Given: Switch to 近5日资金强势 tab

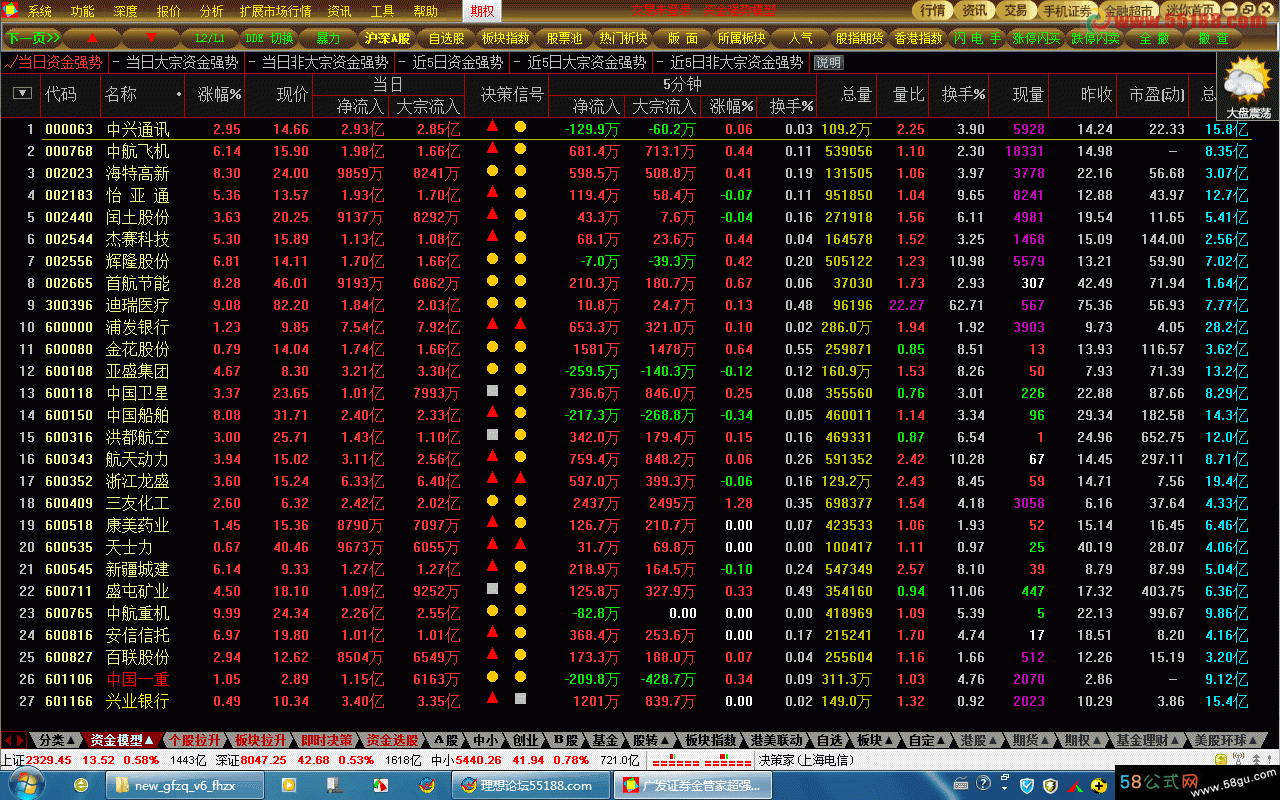Looking at the screenshot, I should pos(458,62).
